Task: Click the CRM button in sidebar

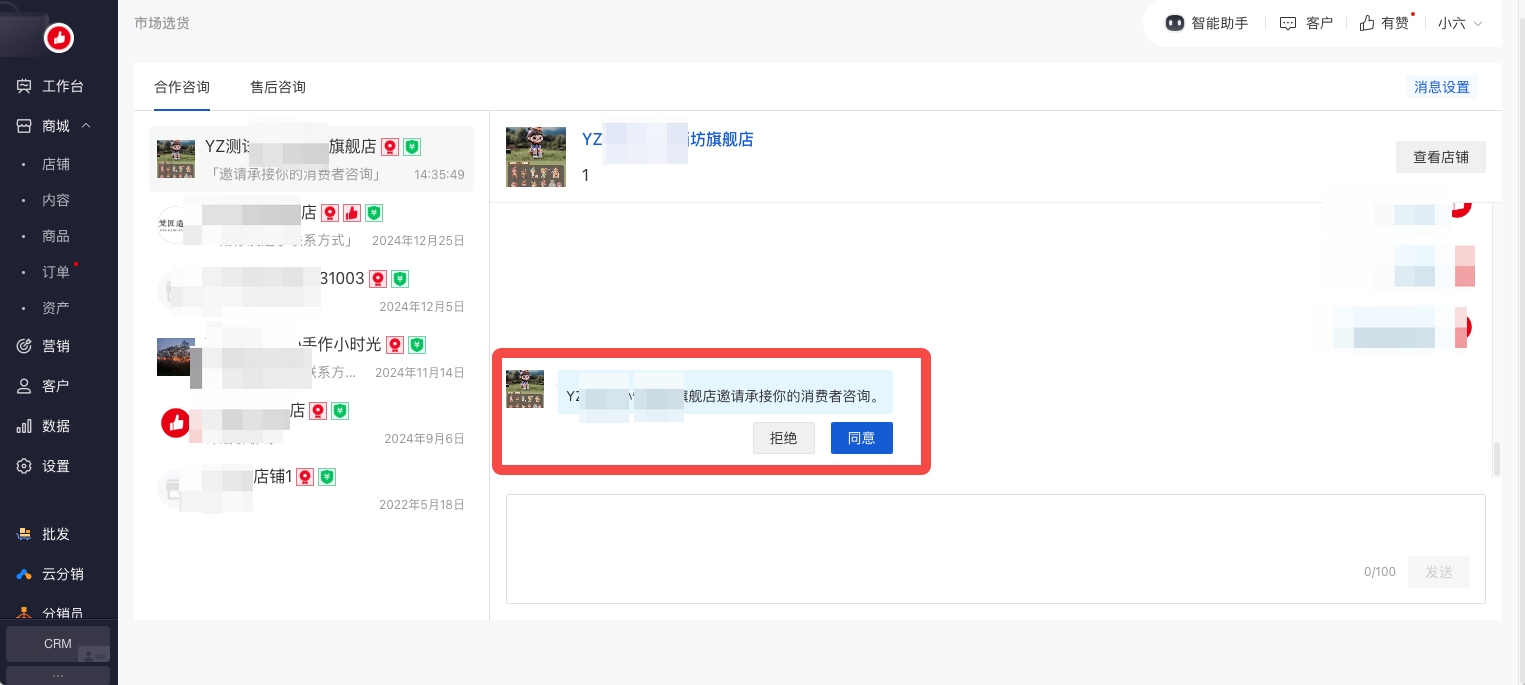Action: pos(58,644)
